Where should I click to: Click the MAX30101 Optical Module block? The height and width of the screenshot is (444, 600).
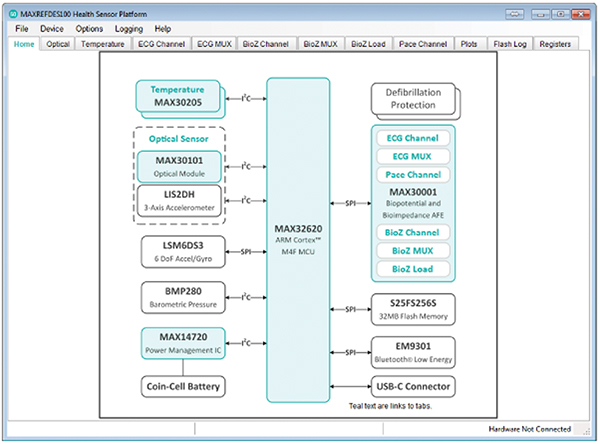point(179,166)
